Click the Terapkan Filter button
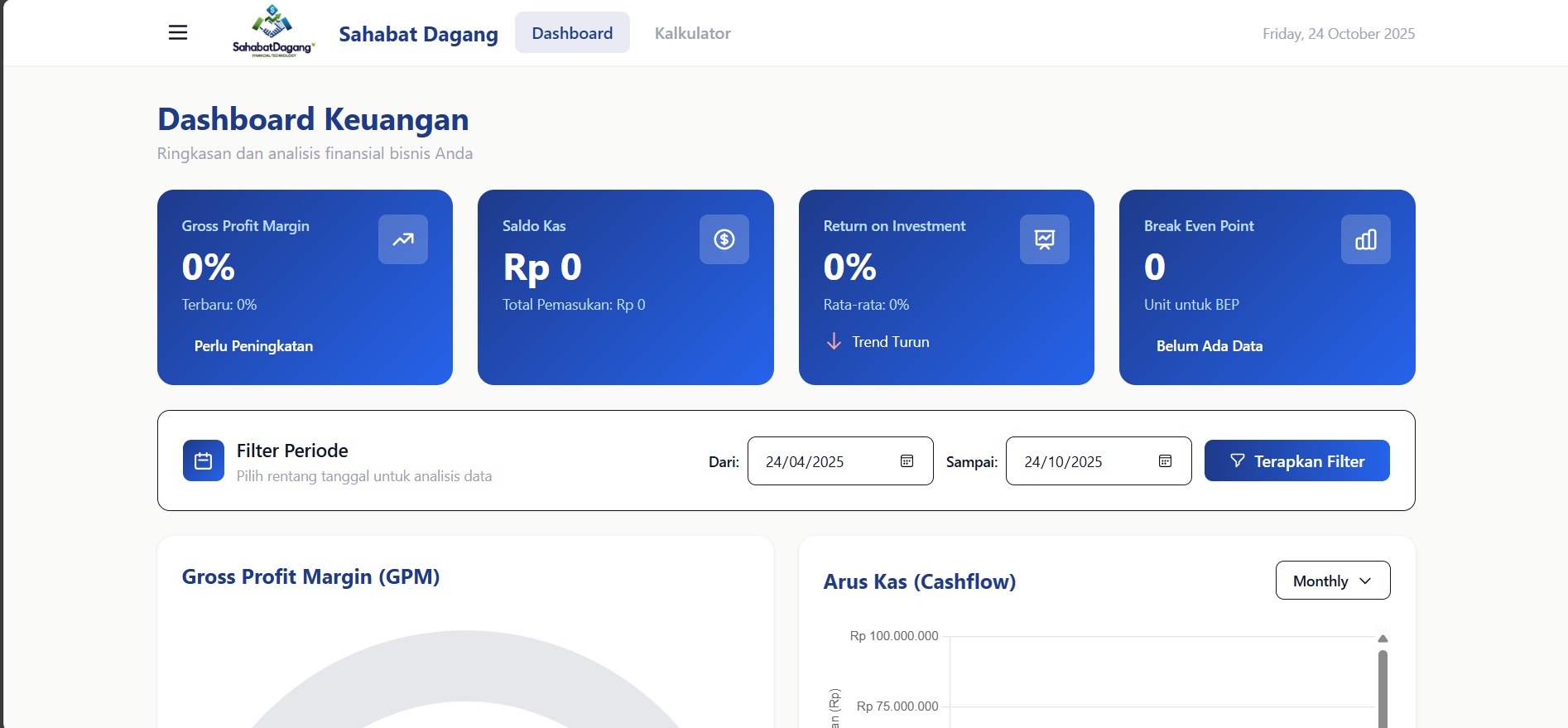Viewport: 1568px width, 728px height. [x=1297, y=460]
